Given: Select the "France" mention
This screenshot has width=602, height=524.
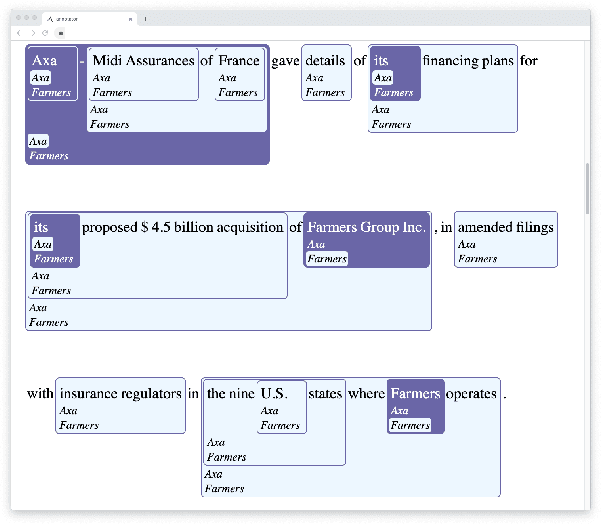Looking at the screenshot, I should 239,61.
